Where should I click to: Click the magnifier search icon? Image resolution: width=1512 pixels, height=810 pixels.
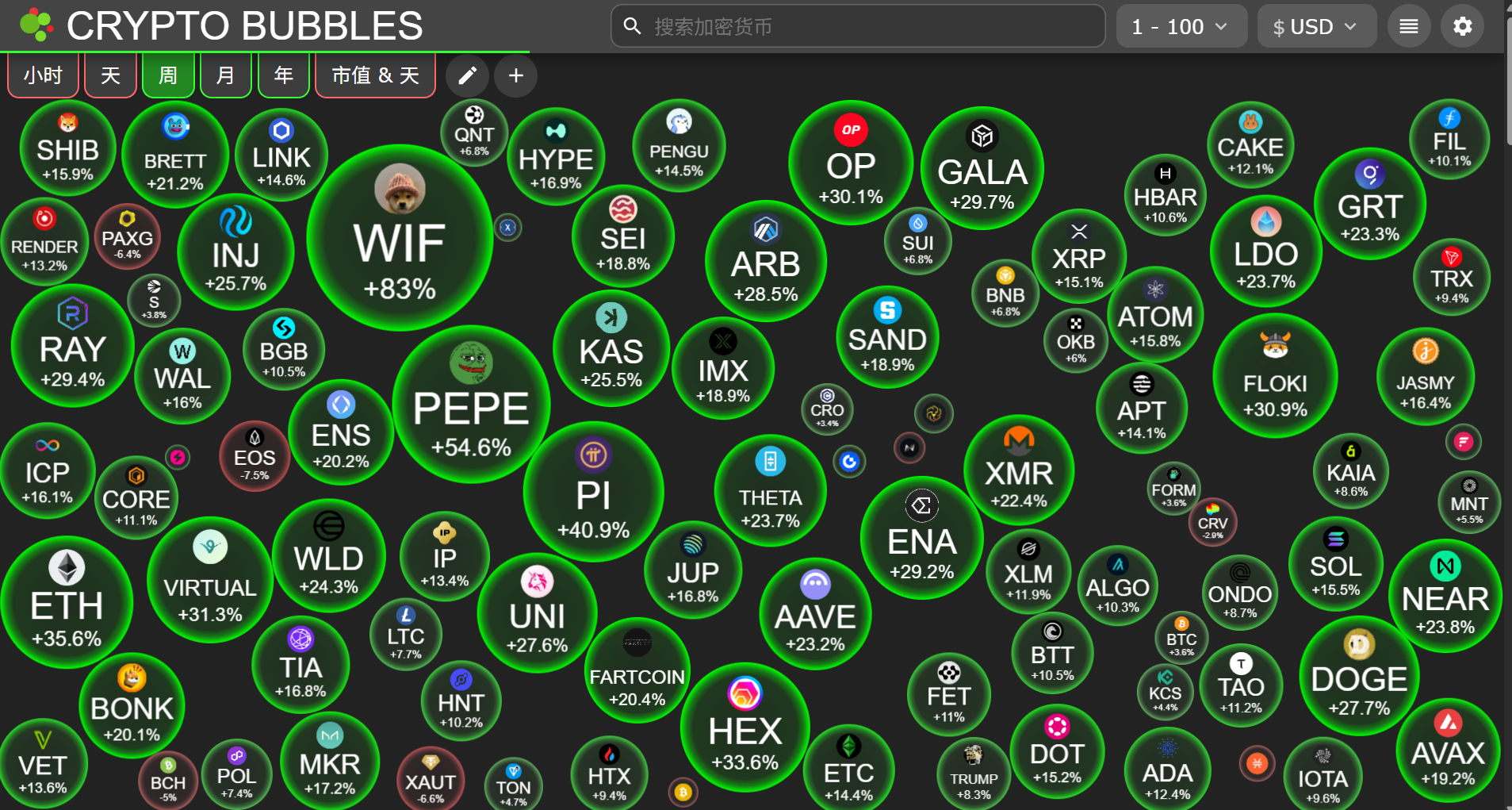(x=632, y=26)
